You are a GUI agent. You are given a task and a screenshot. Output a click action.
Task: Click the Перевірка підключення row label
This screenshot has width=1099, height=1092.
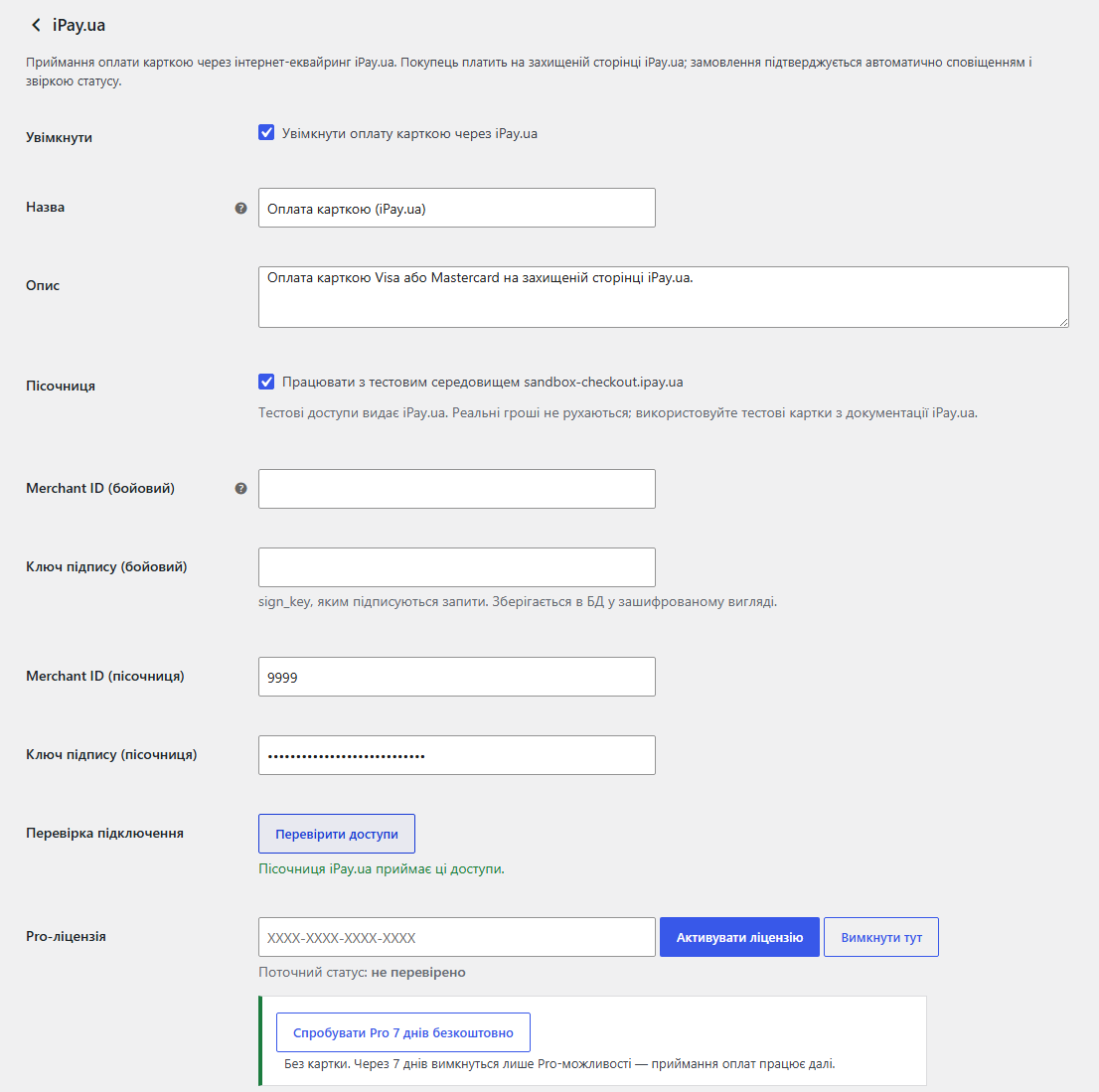point(104,833)
